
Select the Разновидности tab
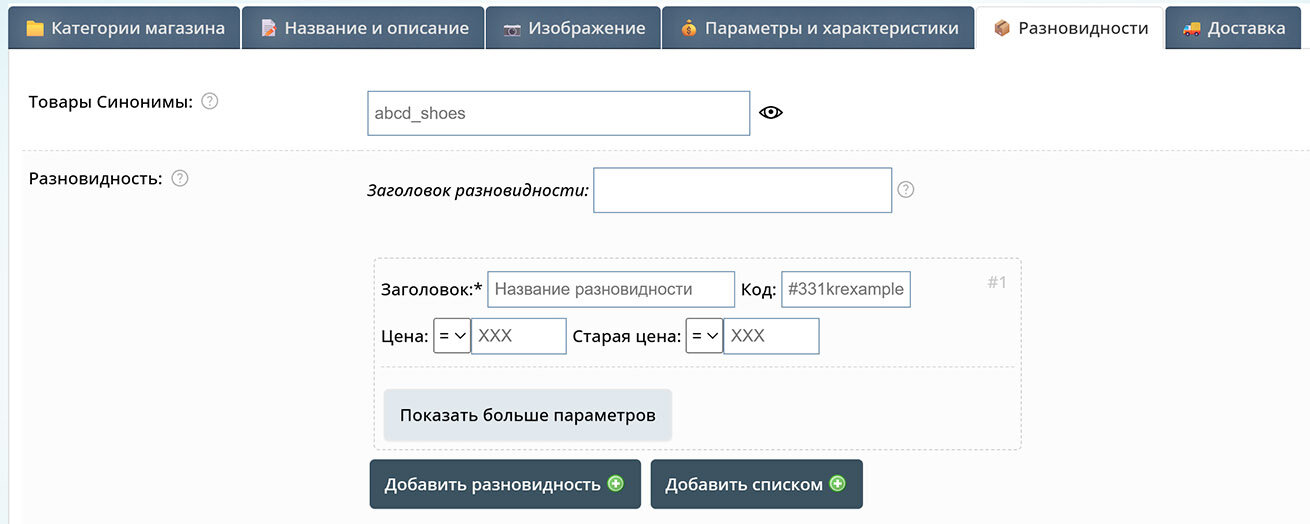1070,28
